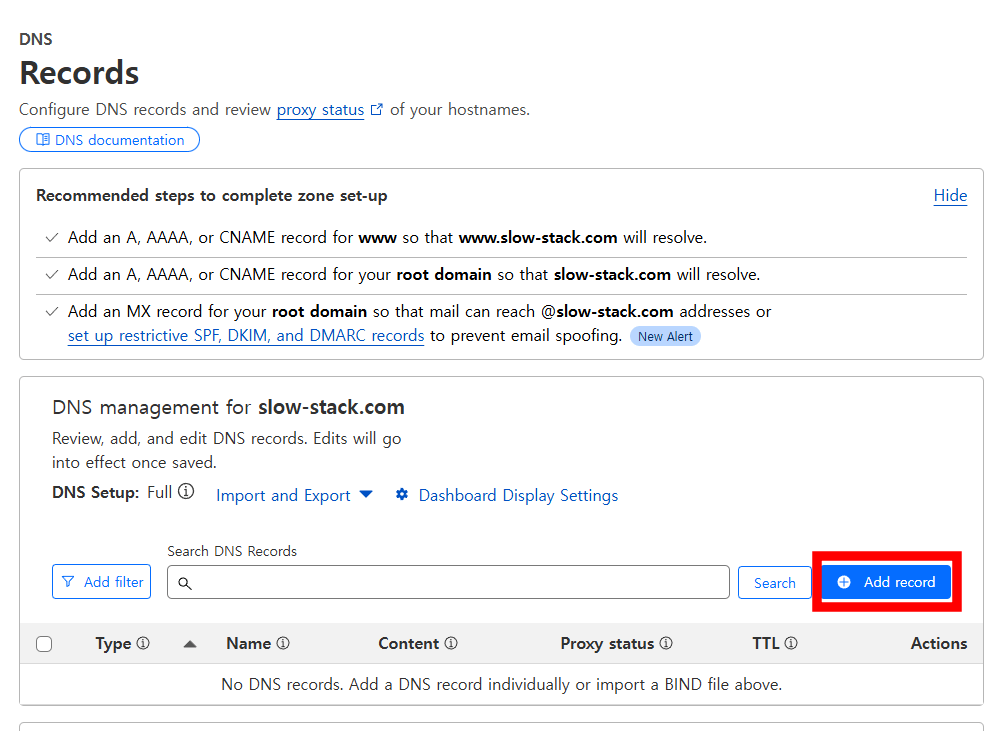This screenshot has height=731, width=1004.
Task: Click info icon beside Type column header
Action: point(143,643)
